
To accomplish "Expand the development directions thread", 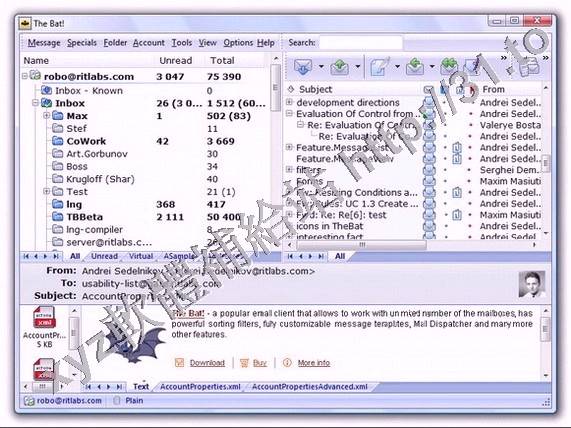I will [290, 102].
